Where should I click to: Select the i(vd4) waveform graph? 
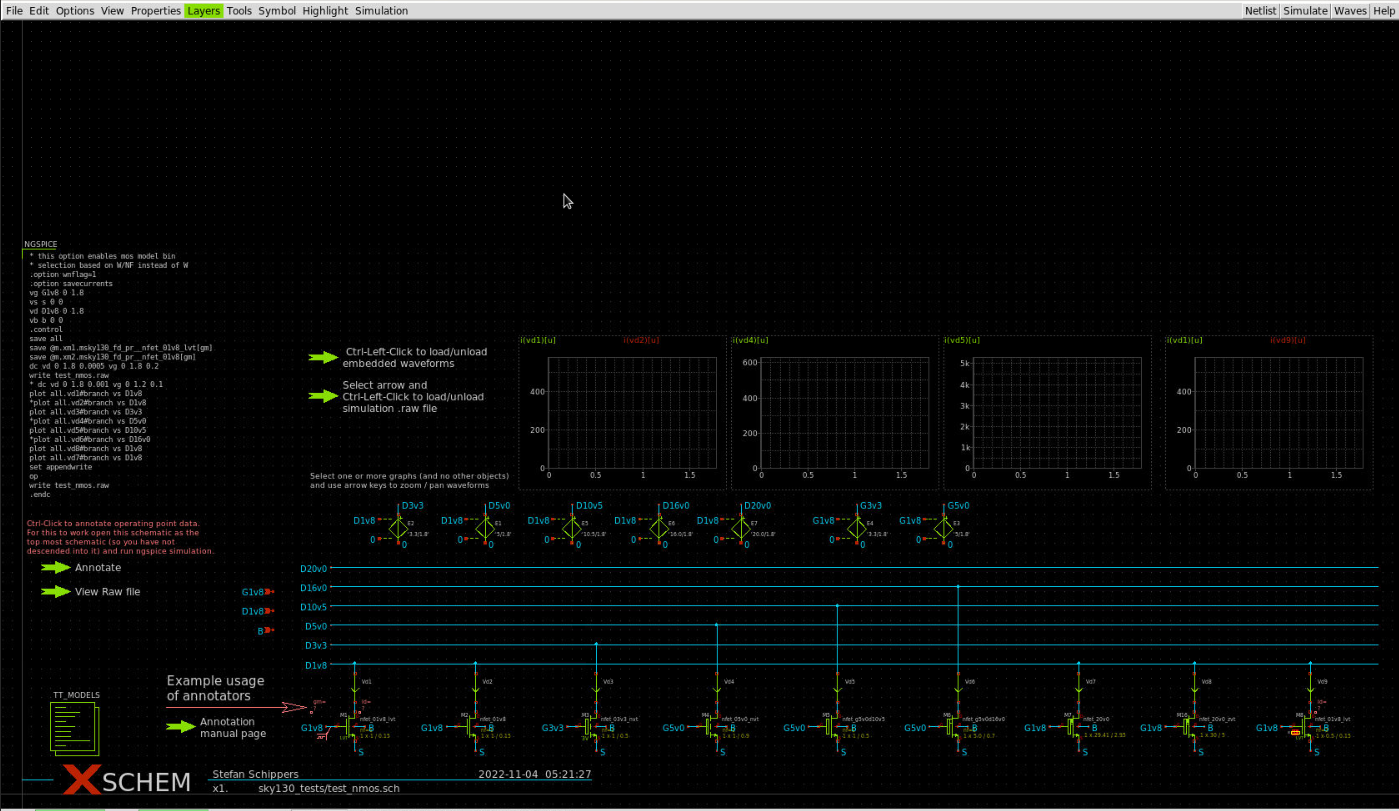pyautogui.click(x=833, y=412)
